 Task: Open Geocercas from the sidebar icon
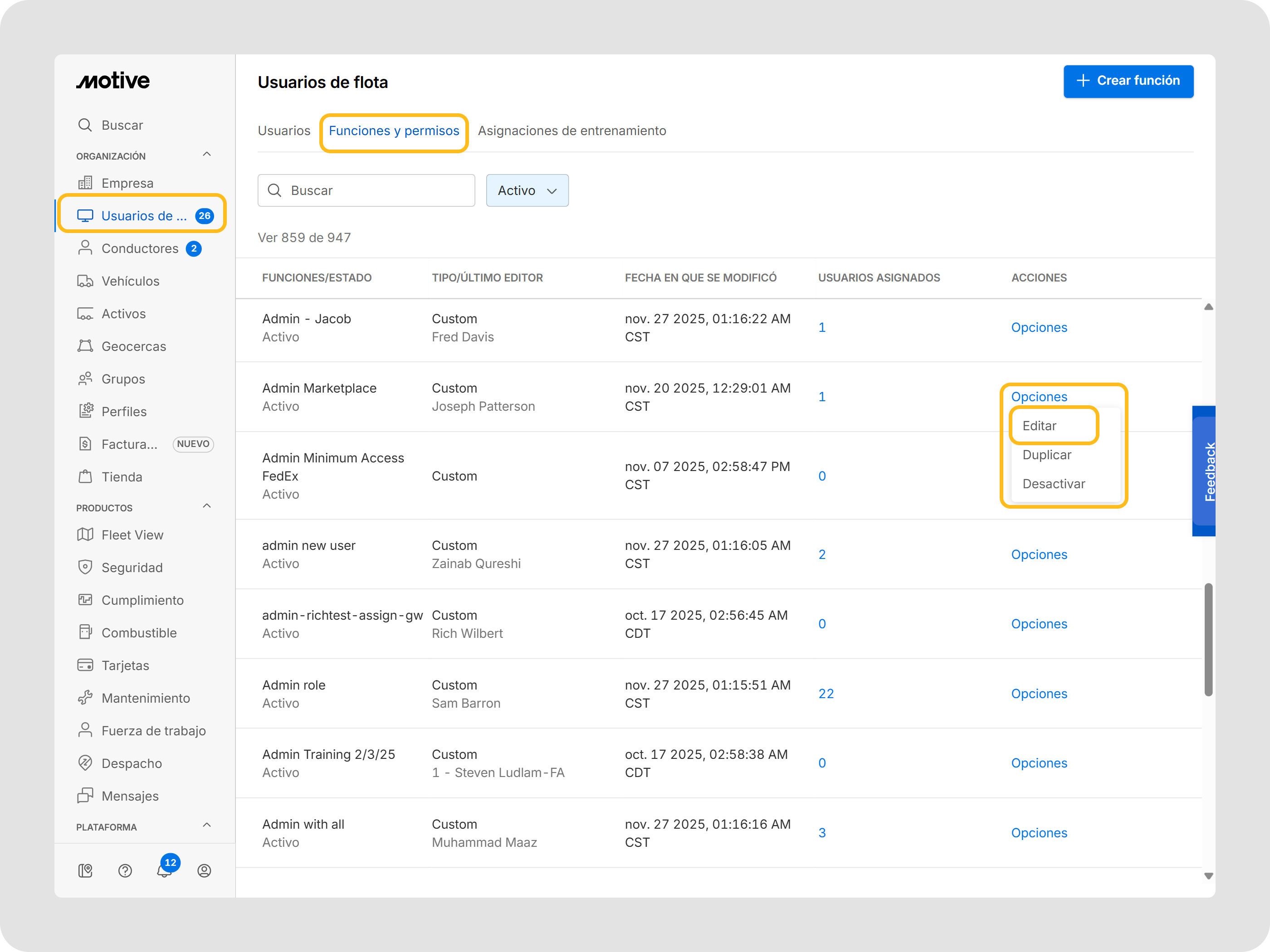pos(85,346)
